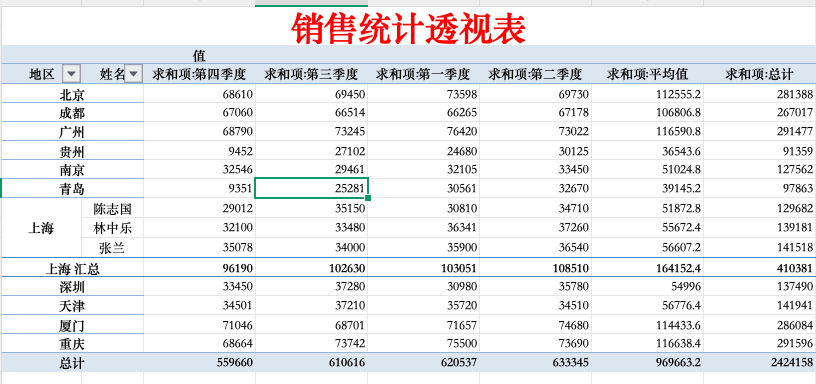Select the 林中乐 name cell
The image size is (816, 384).
pos(112,228)
